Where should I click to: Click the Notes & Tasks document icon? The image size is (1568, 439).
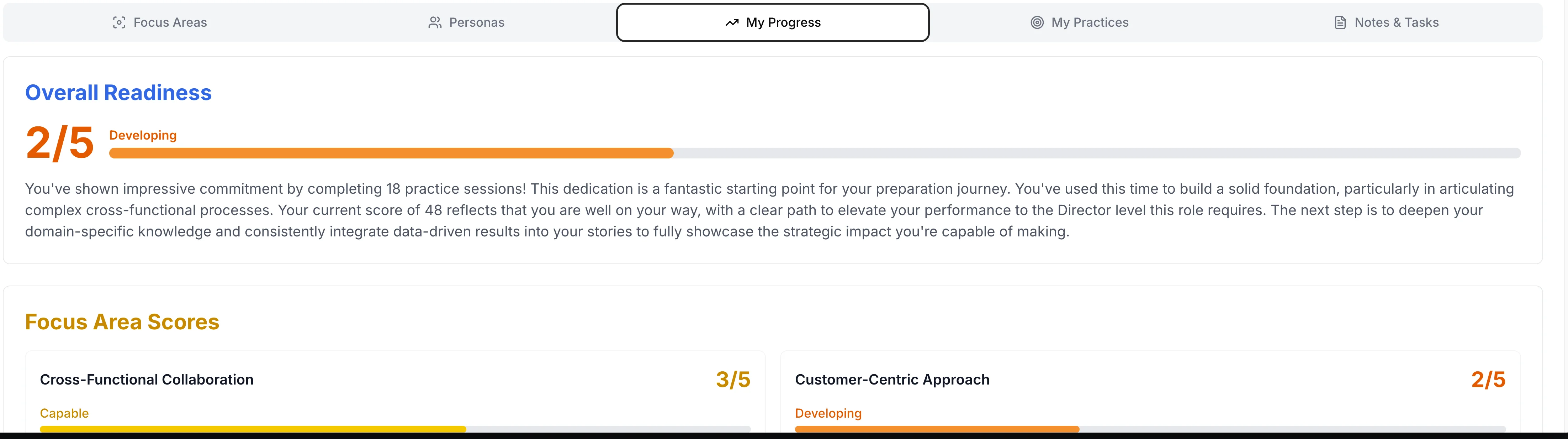(1340, 22)
